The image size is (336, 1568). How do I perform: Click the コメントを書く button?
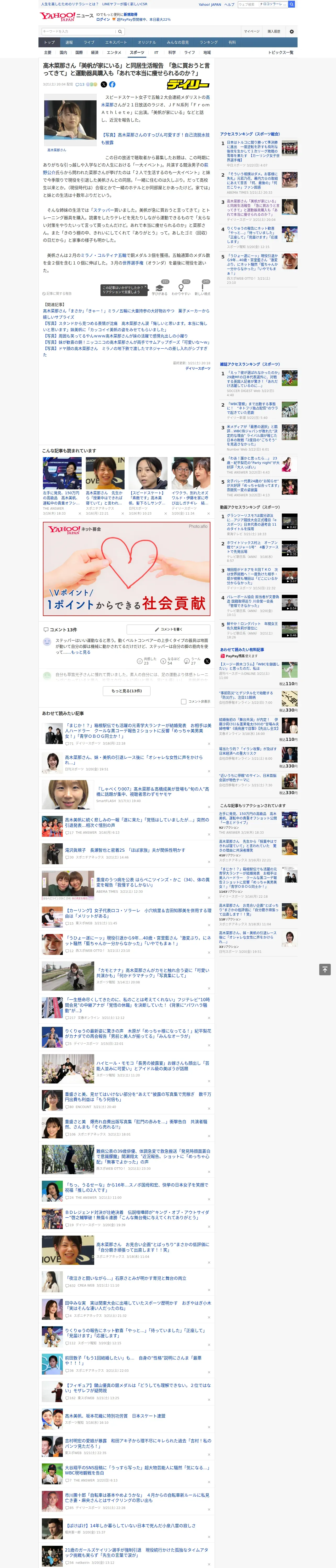(168, 629)
